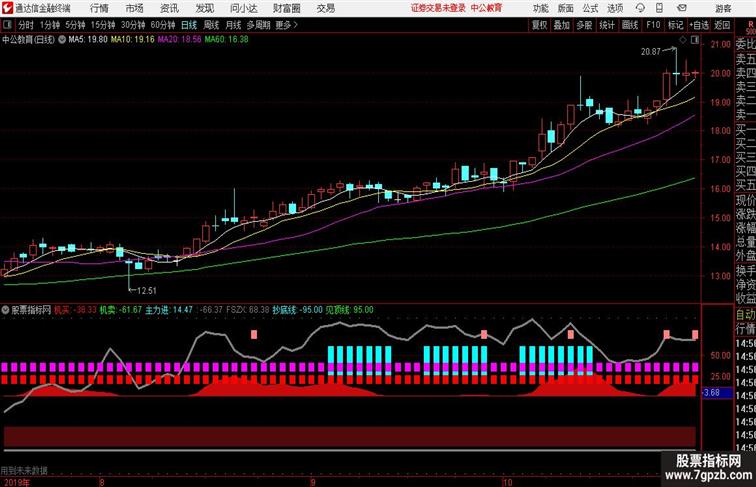Switch to 30分钟 period tab
The image size is (756, 487).
tap(133, 25)
